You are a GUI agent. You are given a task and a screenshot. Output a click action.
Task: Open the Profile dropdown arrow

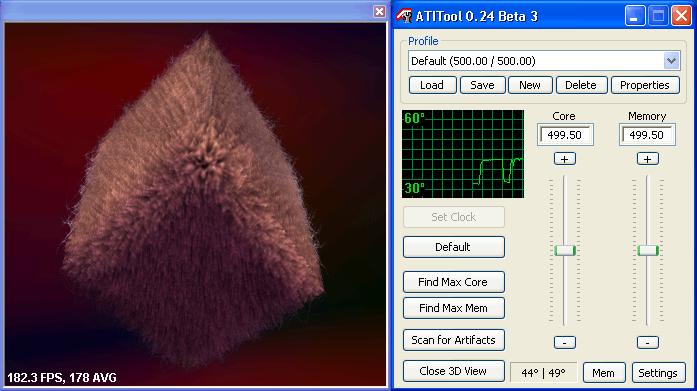pyautogui.click(x=671, y=61)
